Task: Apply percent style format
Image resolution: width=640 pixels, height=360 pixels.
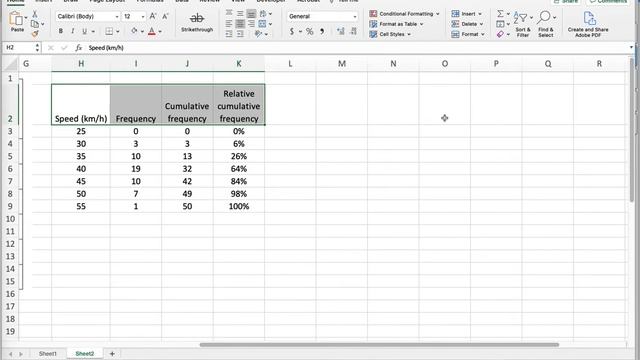Action: coord(310,31)
